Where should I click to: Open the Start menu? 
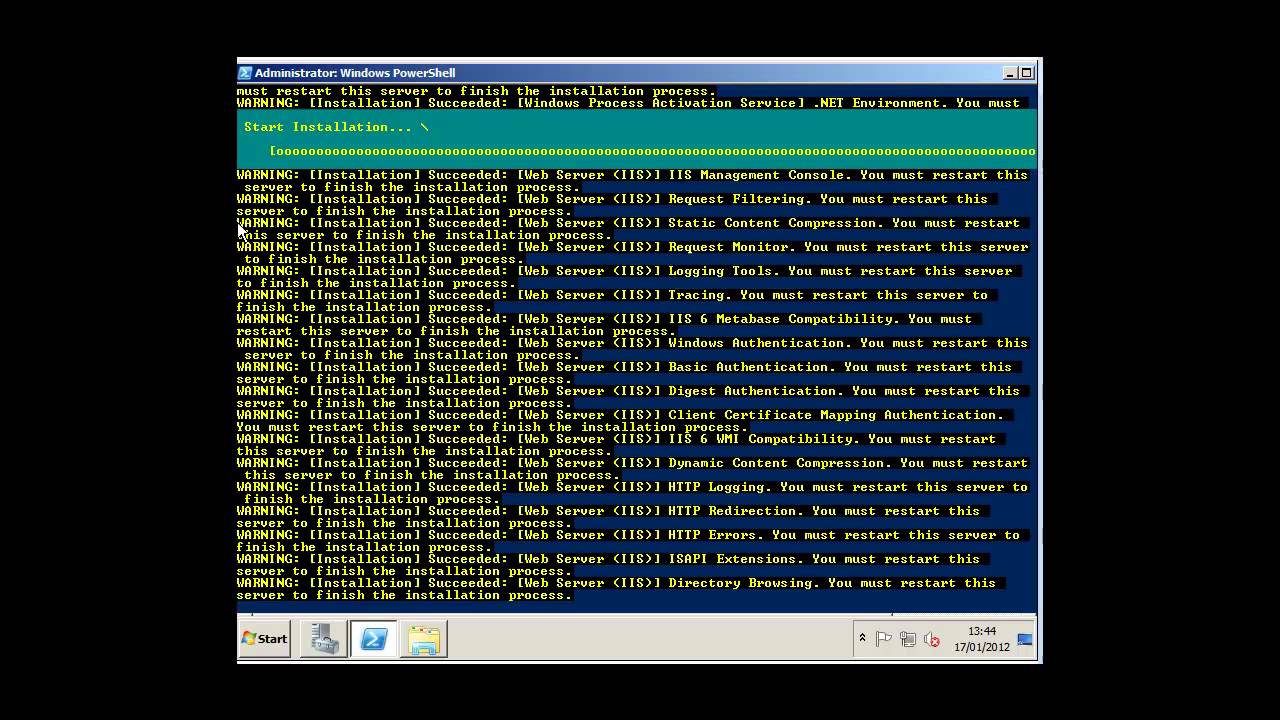(265, 639)
